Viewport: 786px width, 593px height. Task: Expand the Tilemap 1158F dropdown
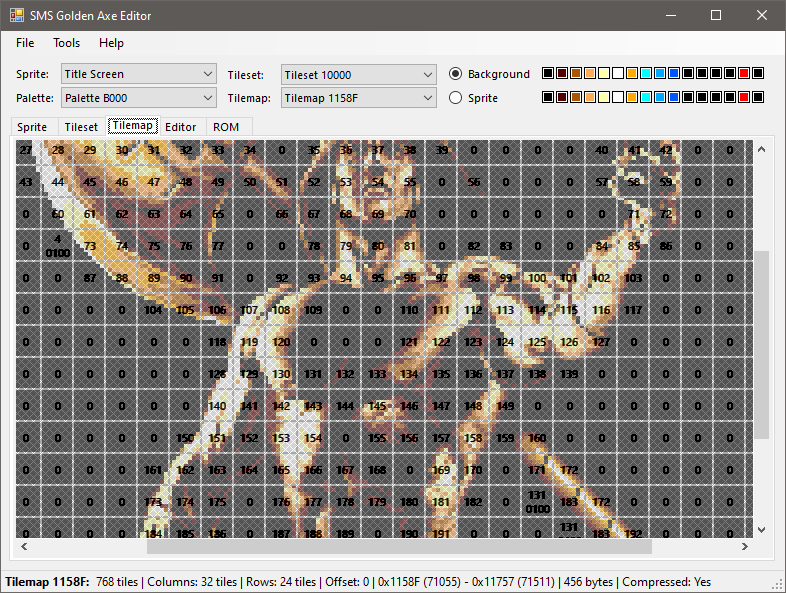358,98
